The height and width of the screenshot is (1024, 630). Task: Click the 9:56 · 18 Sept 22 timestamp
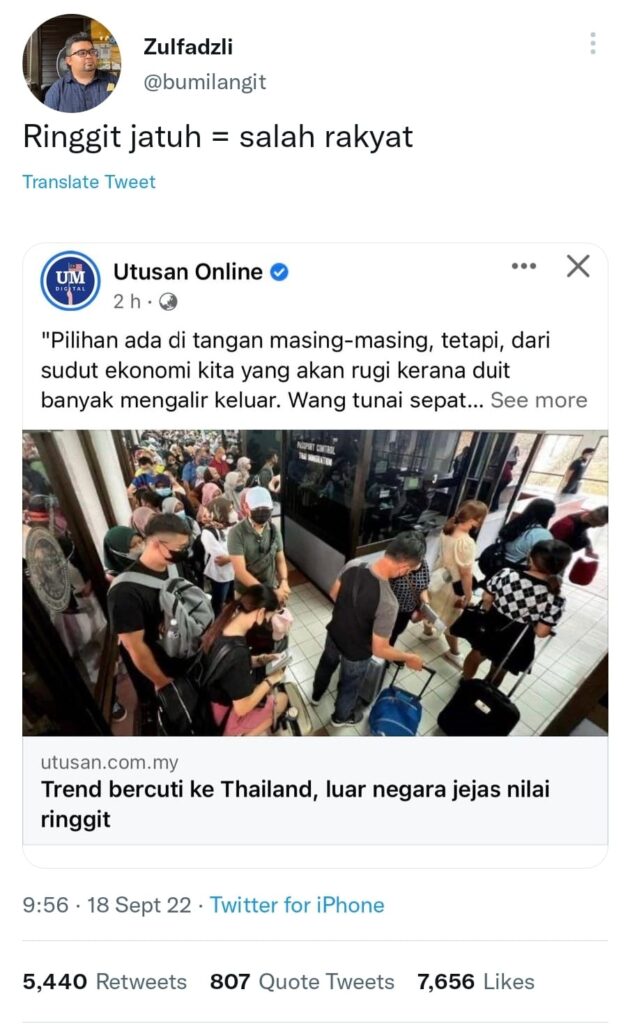[107, 905]
